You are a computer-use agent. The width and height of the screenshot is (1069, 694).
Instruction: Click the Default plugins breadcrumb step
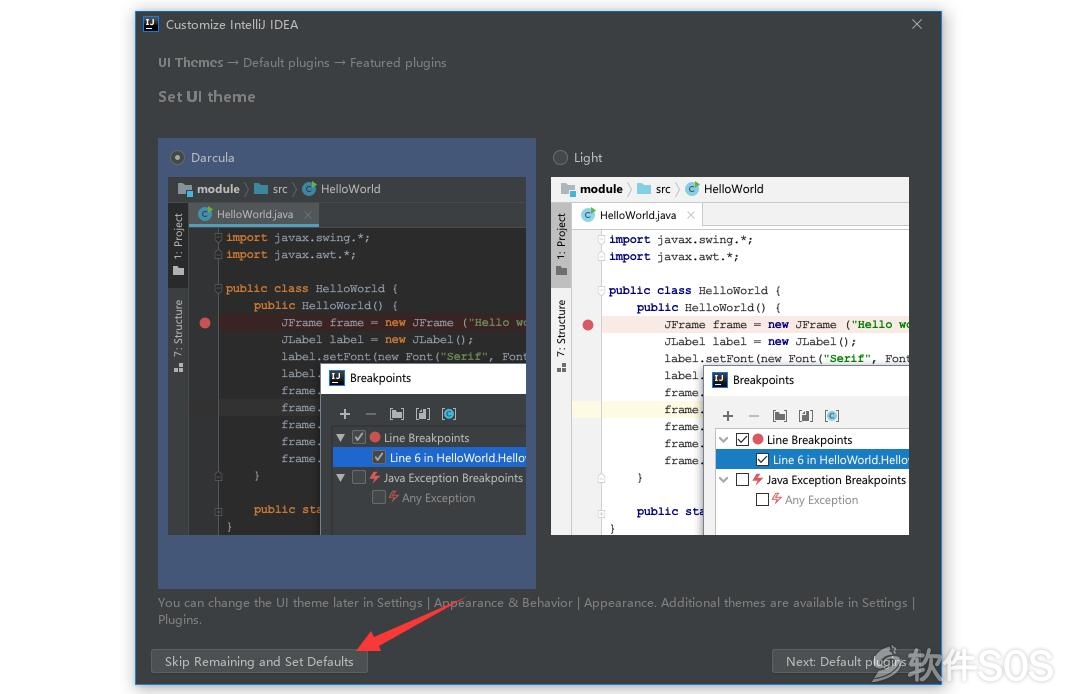point(286,63)
